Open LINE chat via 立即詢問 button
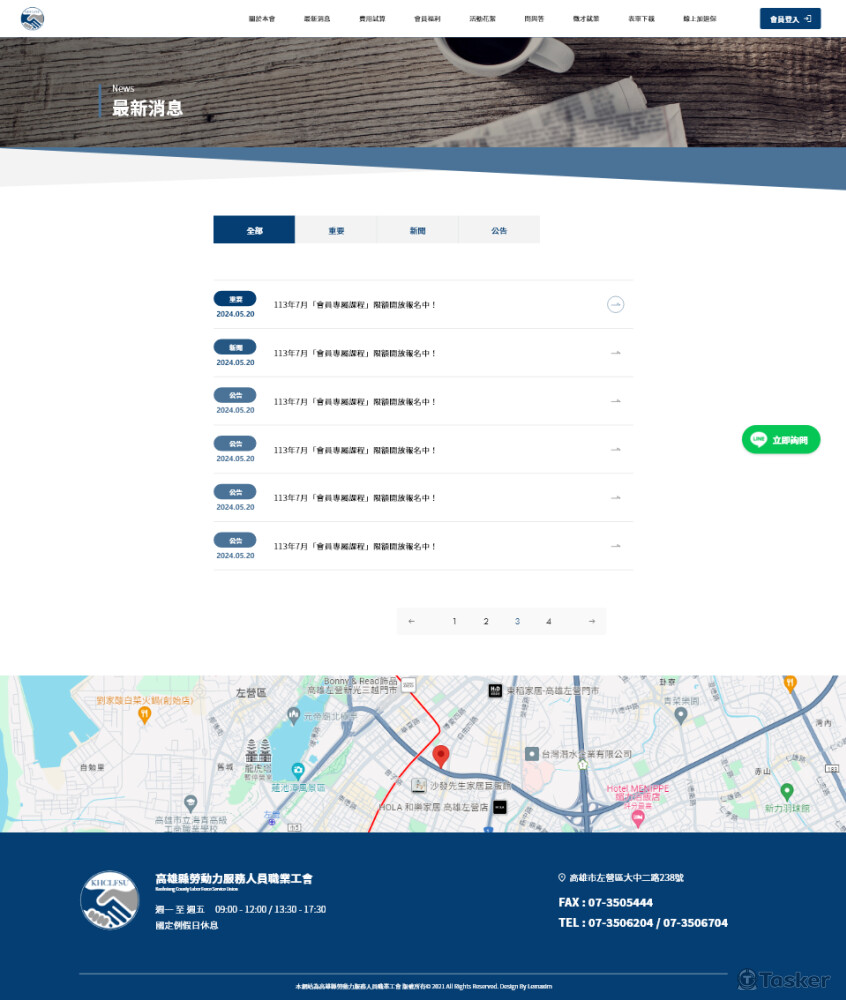Screen dimensions: 846x1000 pyautogui.click(x=781, y=440)
